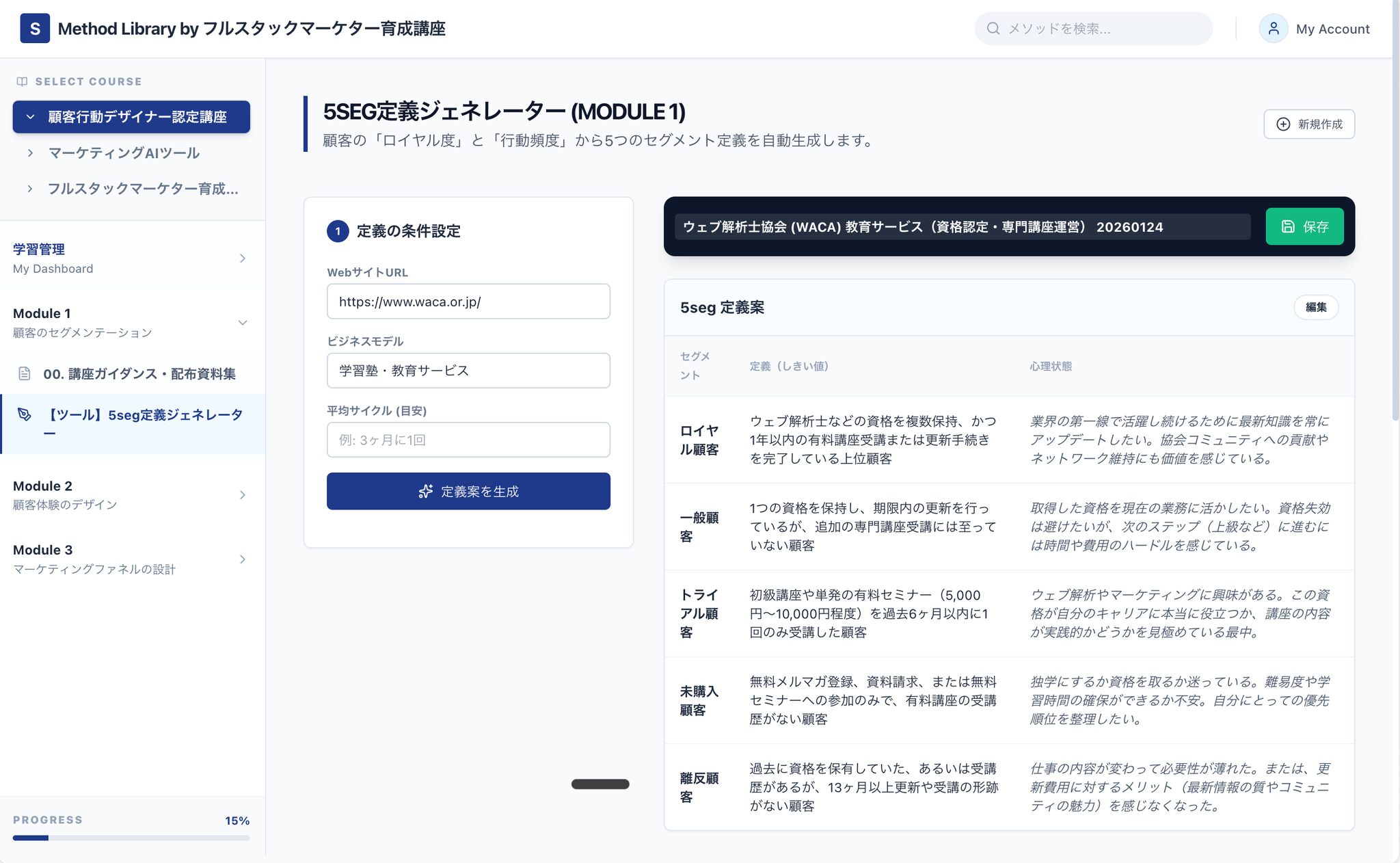
Task: Click the My Account avatar icon
Action: pyautogui.click(x=1273, y=29)
